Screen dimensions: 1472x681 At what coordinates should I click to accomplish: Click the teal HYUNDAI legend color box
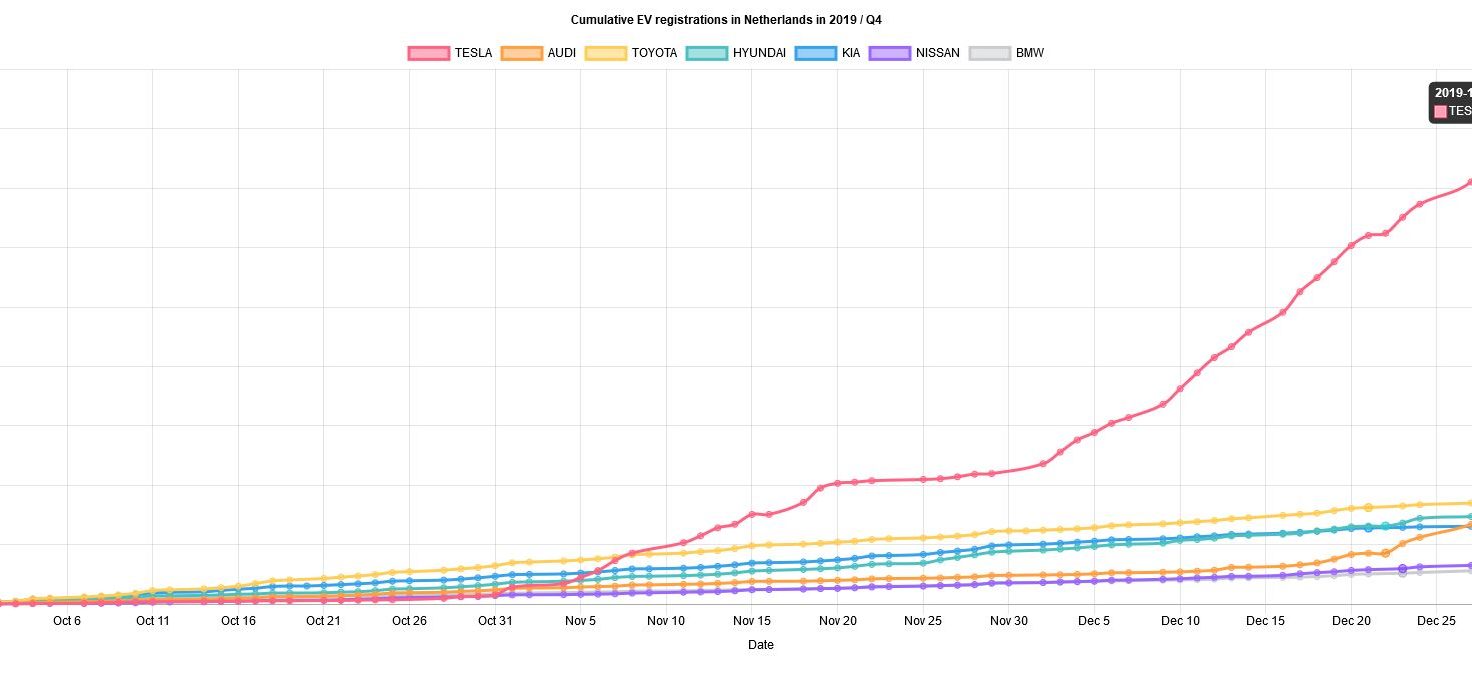point(707,53)
